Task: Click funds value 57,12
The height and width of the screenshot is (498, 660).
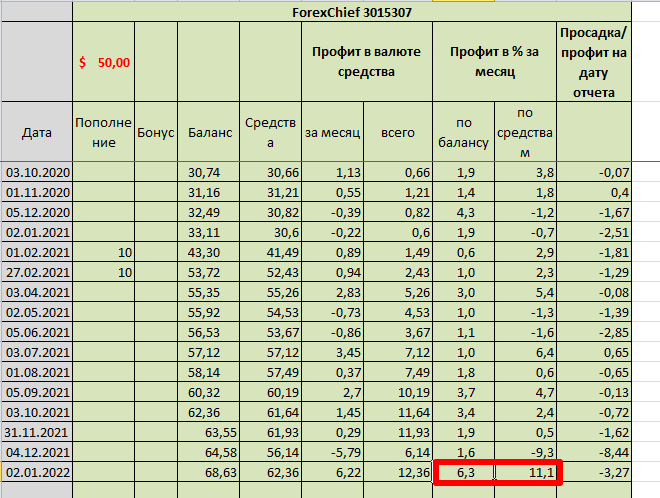Action: 270,352
